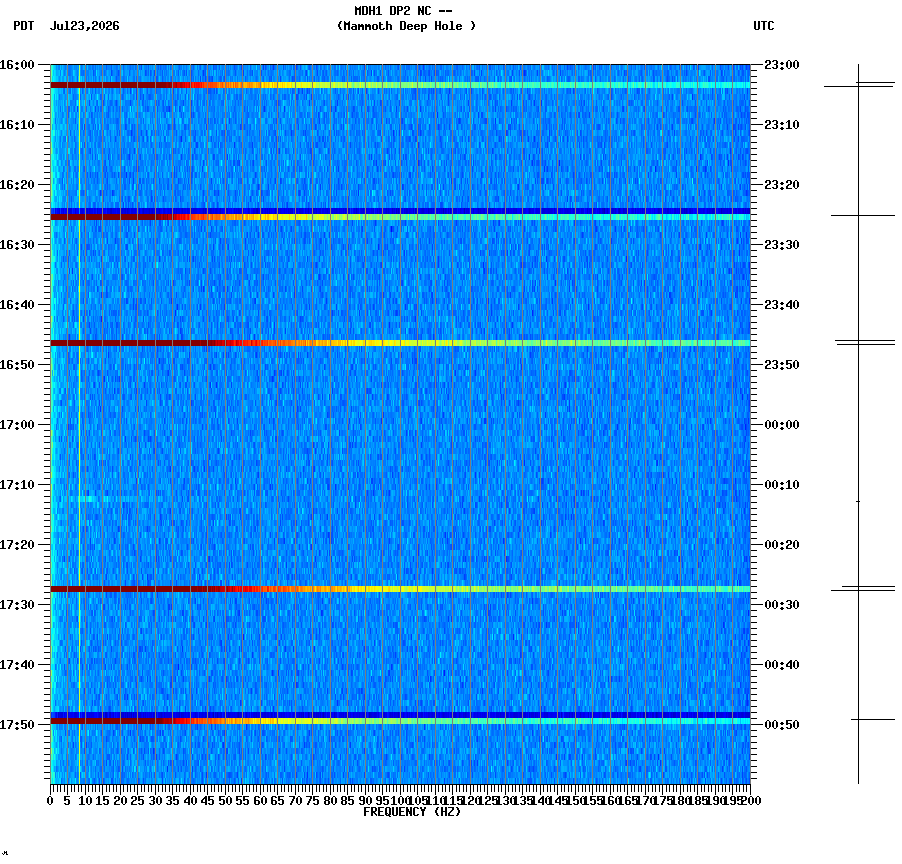Image resolution: width=902 pixels, height=864 pixels.
Task: Click the seismogram trace spike near 17:49
Action: [873, 720]
